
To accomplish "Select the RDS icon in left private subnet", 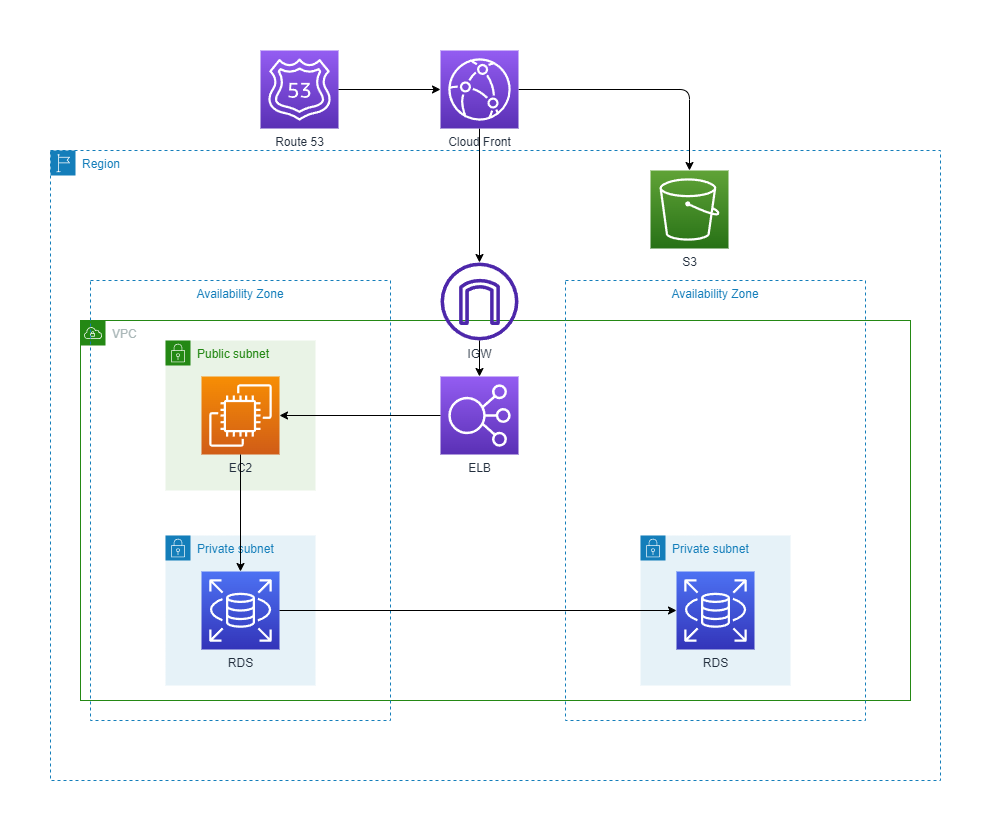I will [240, 611].
